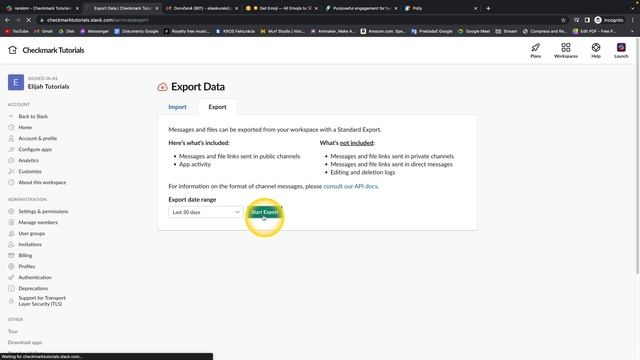Open a new browser tab with plus
Image resolution: width=640 pixels, height=360 pixels.
(x=488, y=8)
